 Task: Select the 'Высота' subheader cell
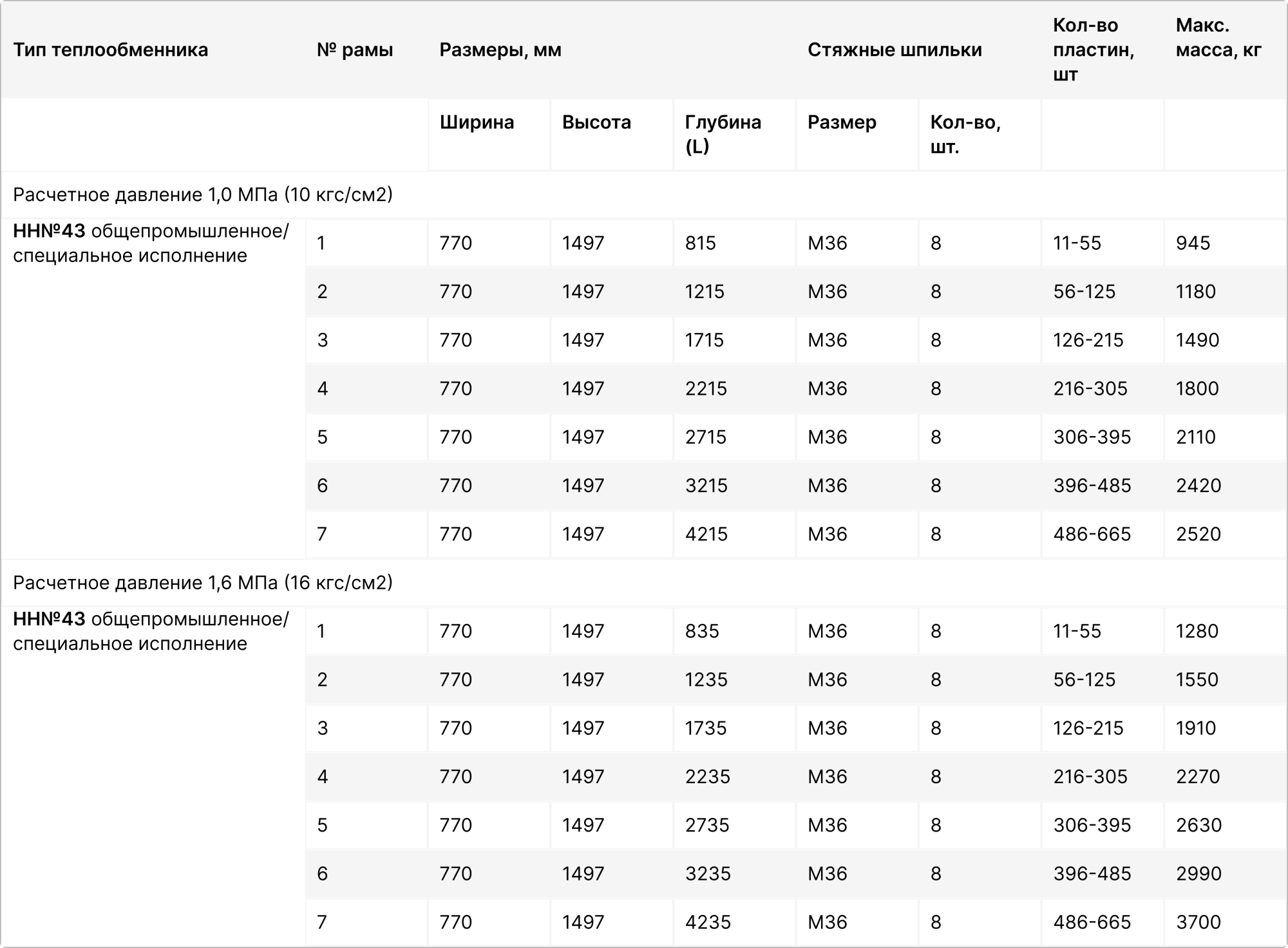(x=596, y=122)
